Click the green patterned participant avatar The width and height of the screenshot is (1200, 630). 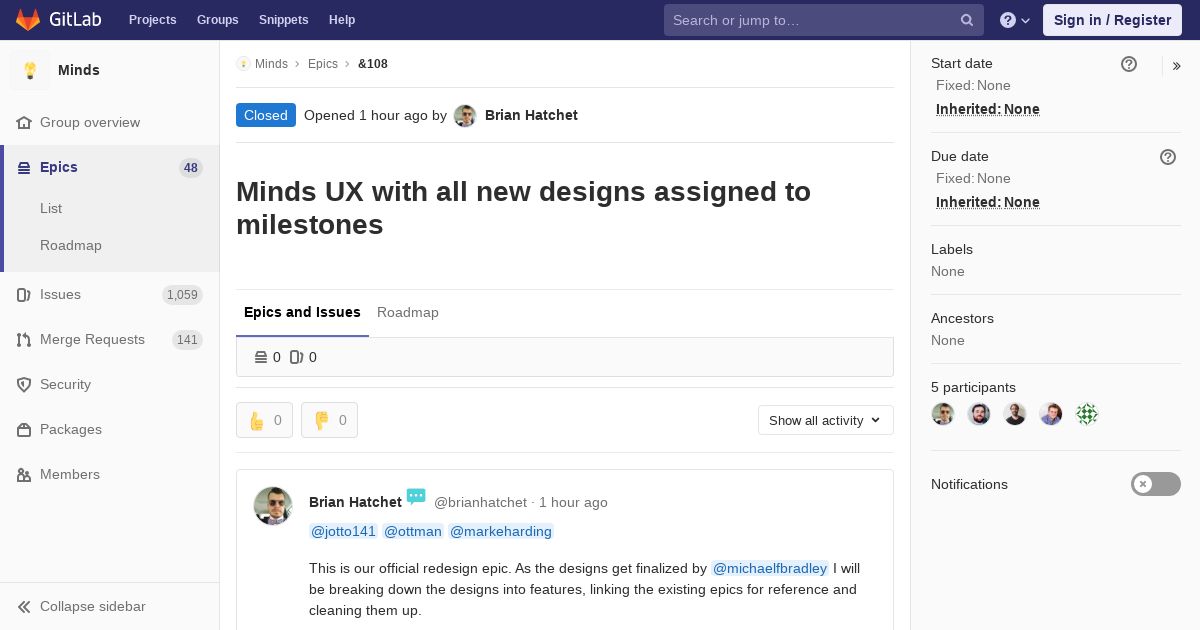pos(1087,414)
